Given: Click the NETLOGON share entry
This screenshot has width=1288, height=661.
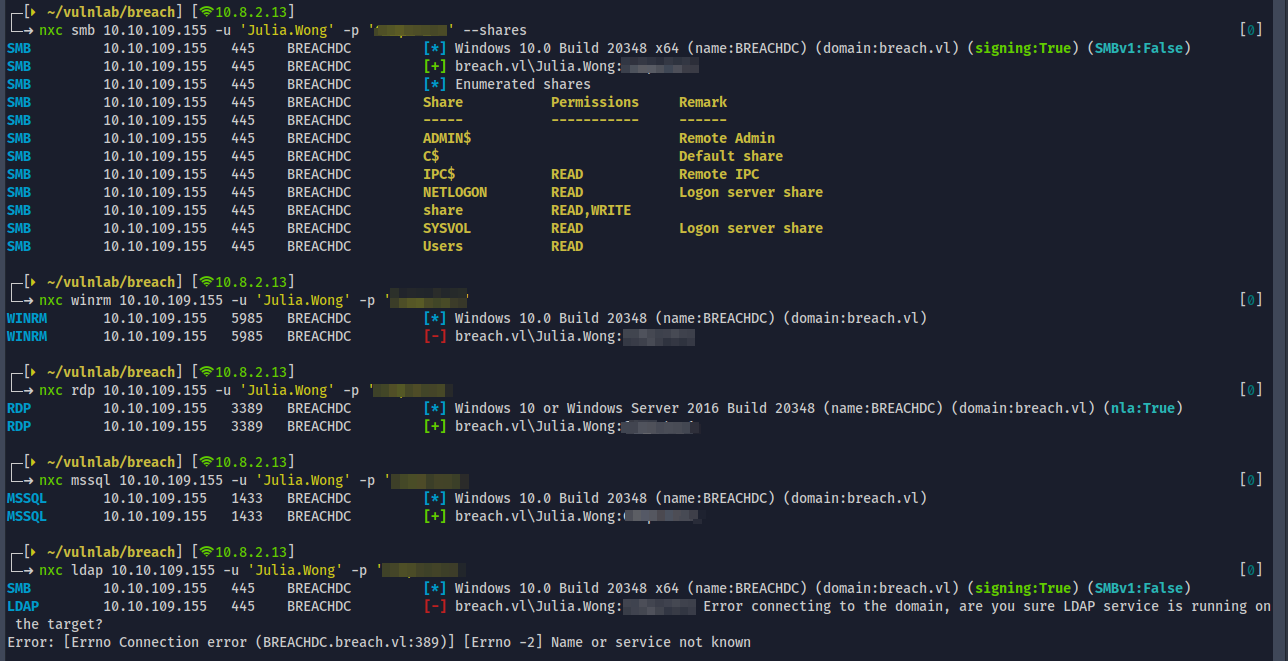Looking at the screenshot, I should tap(454, 192).
